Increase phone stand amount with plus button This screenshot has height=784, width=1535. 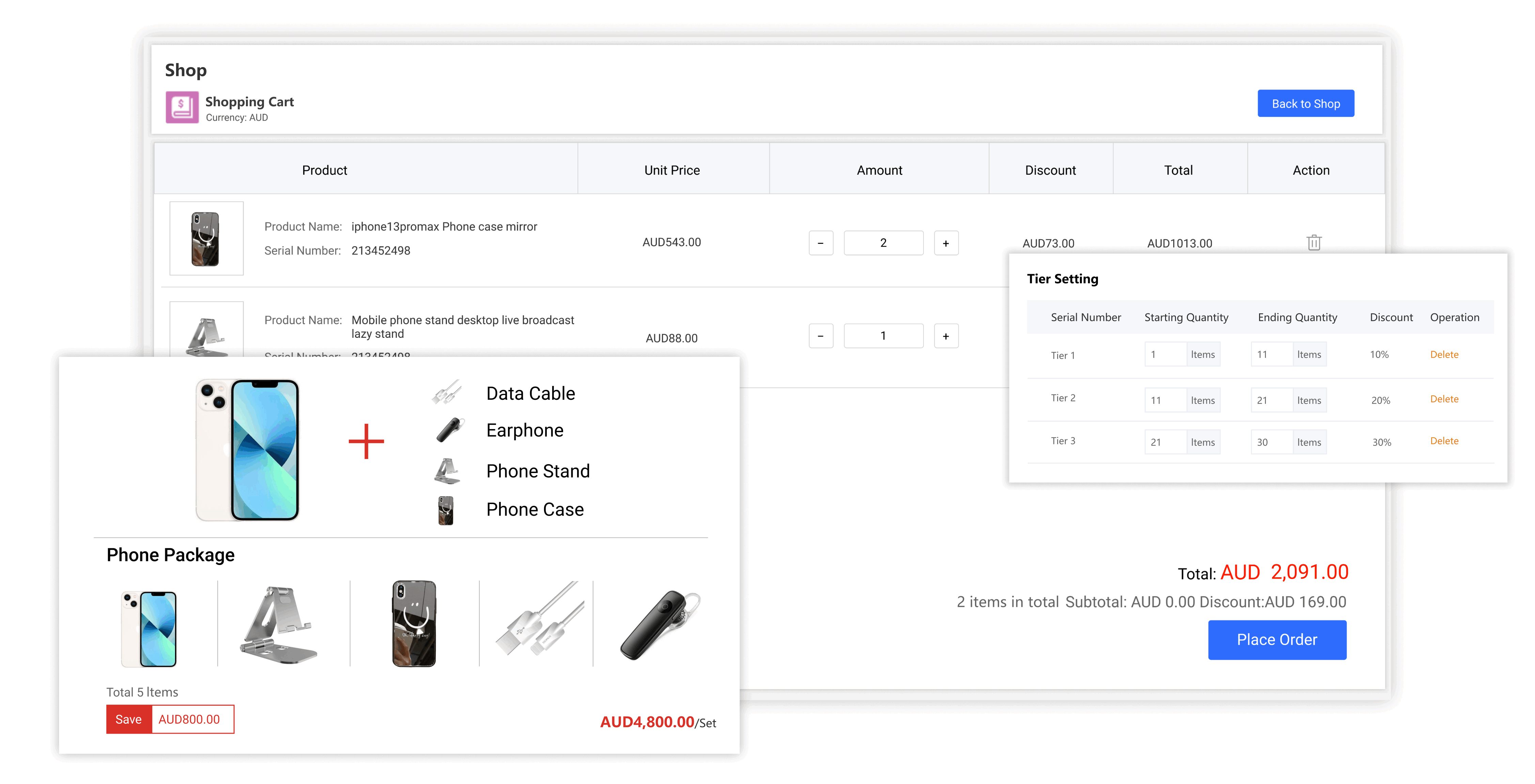pyautogui.click(x=946, y=336)
